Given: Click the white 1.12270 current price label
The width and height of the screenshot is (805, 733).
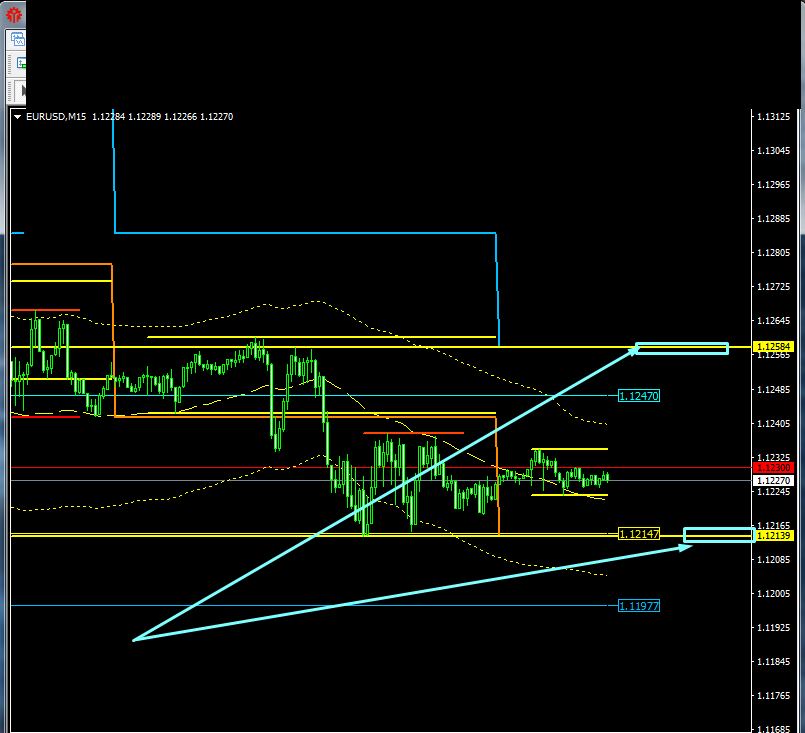Looking at the screenshot, I should pos(773,481).
